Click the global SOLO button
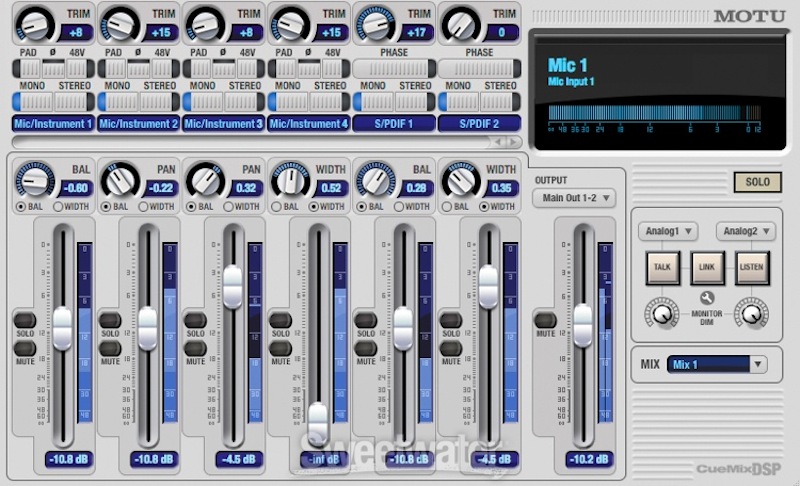 coord(757,182)
